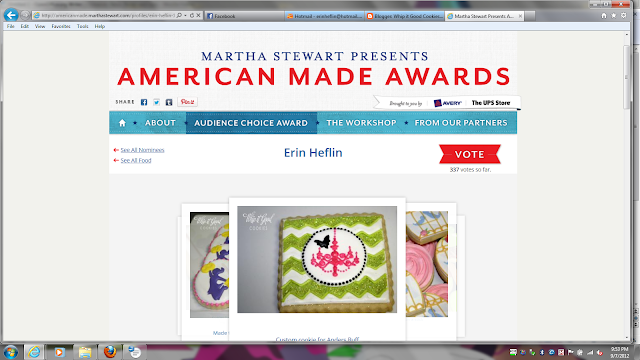Open the View menu
The image size is (640, 360).
tap(40, 26)
